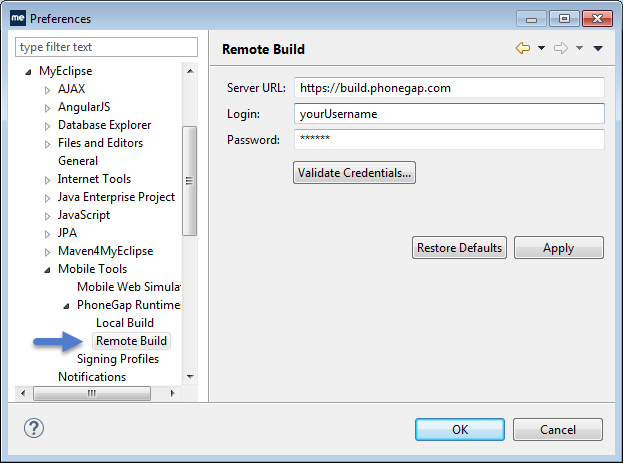Click tree horizontal scrollbar left arrow
This screenshot has height=463, width=623.
click(23, 393)
